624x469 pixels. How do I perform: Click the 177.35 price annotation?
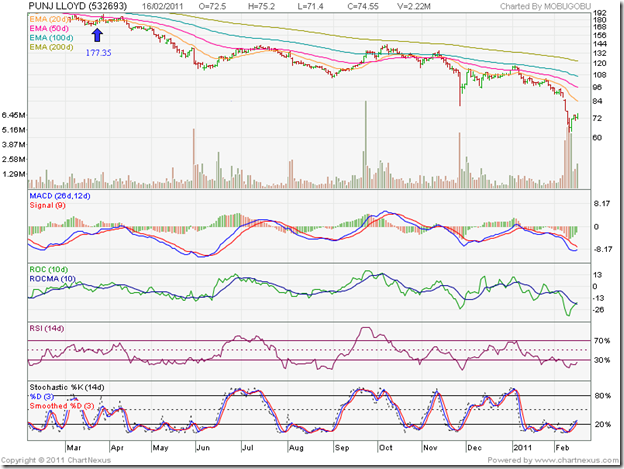pyautogui.click(x=96, y=48)
